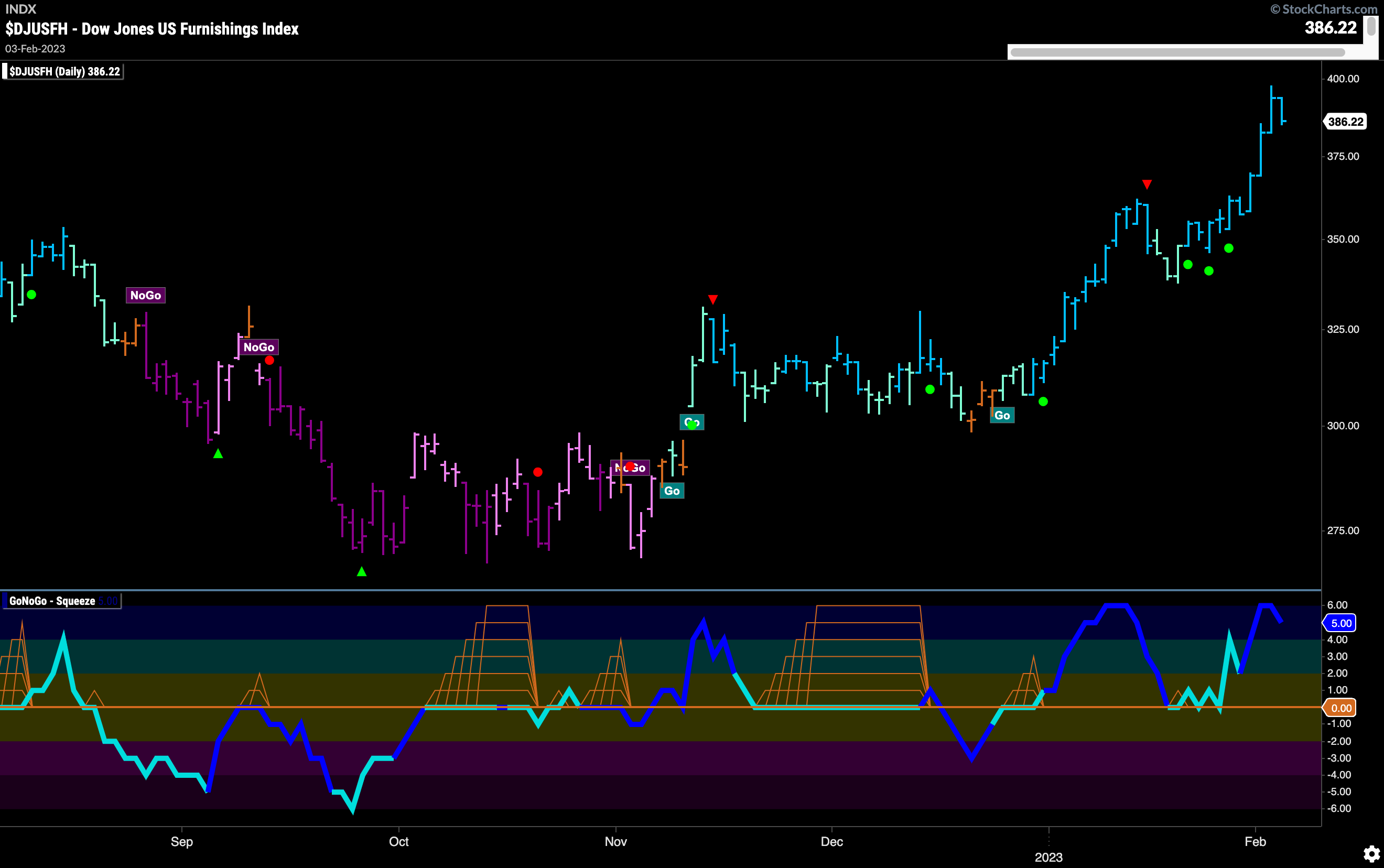
Task: Click the late December Go signal label
Action: pyautogui.click(x=1002, y=416)
